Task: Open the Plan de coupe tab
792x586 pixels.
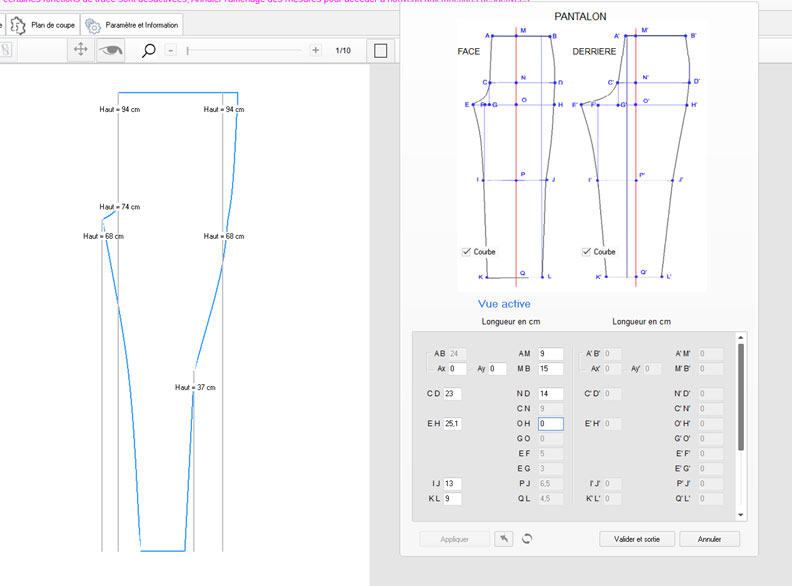Action: [x=52, y=24]
